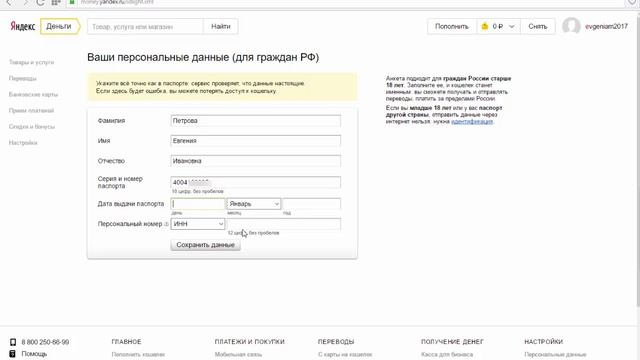The width and height of the screenshot is (640, 360).
Task: Focus the product or shop search field
Action: point(145,27)
